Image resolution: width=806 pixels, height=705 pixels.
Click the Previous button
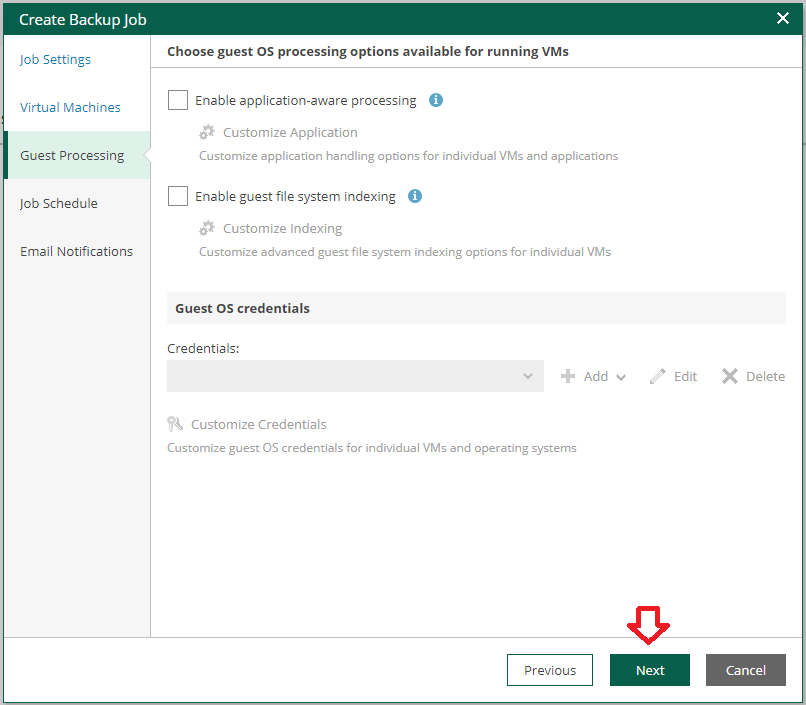click(550, 670)
